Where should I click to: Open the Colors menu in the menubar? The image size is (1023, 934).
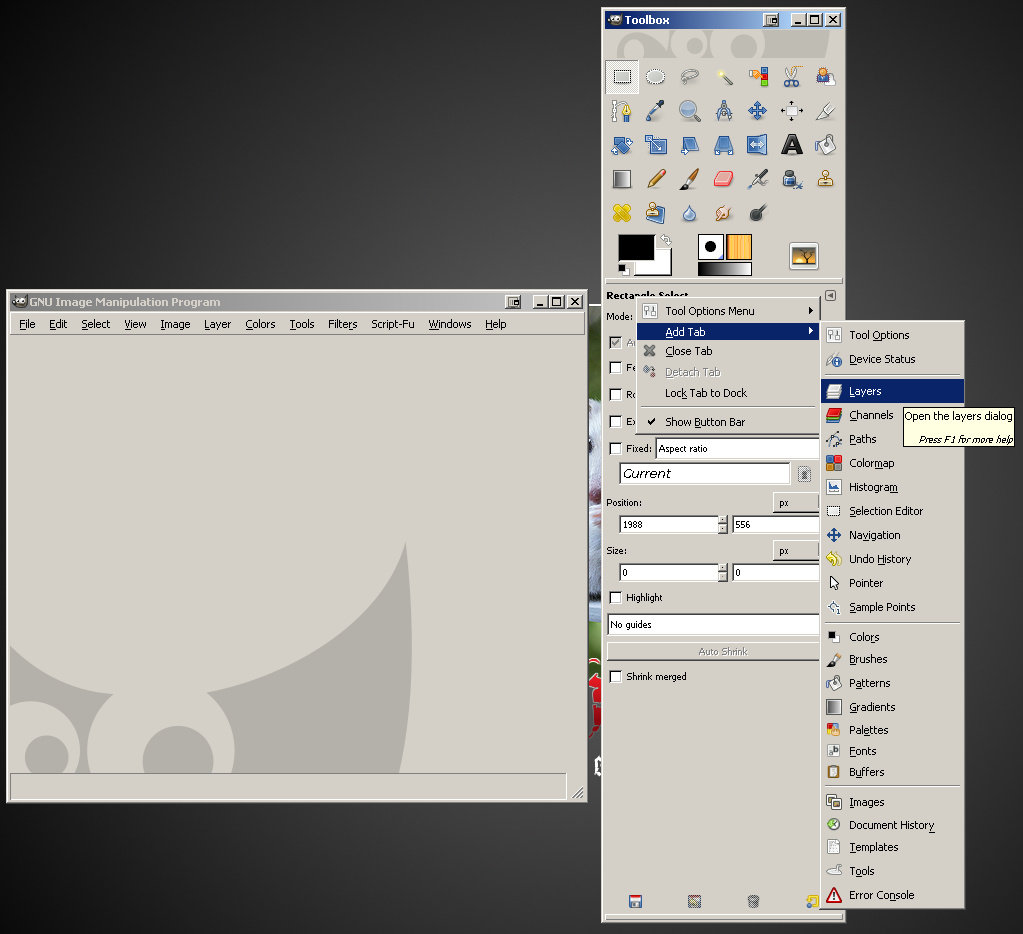(x=260, y=324)
